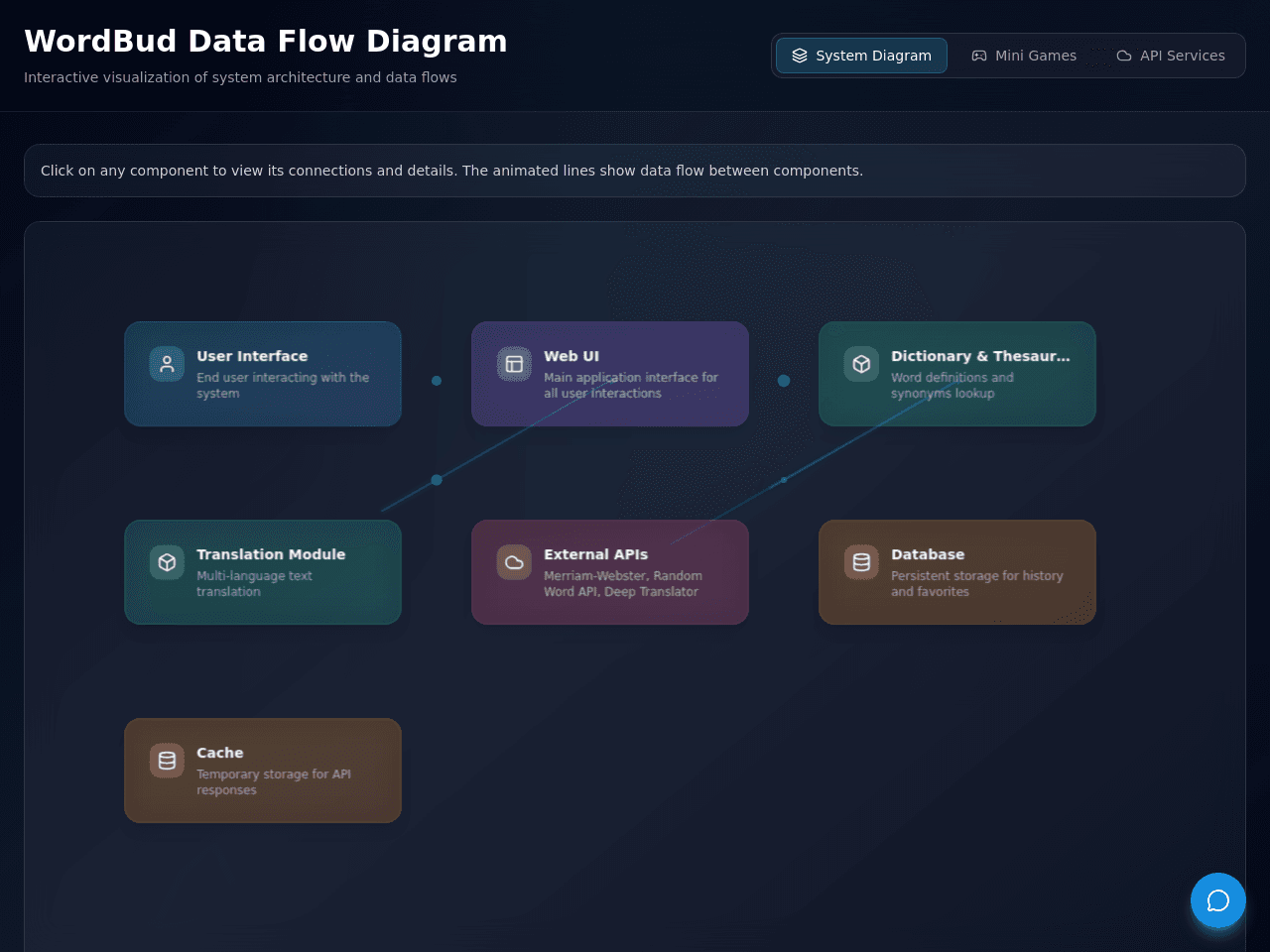This screenshot has height=952, width=1270.
Task: Click the person icon on User Interface card
Action: 167,364
